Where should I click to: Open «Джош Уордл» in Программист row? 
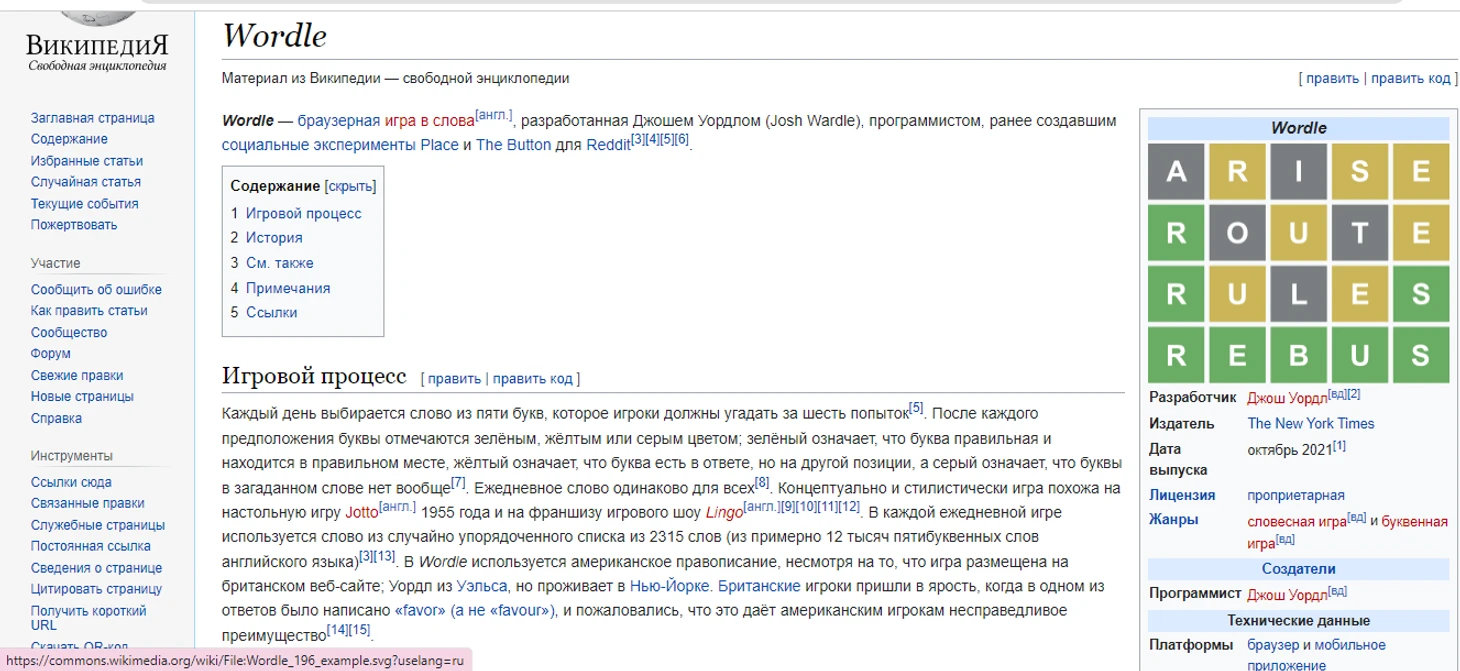tap(1287, 595)
